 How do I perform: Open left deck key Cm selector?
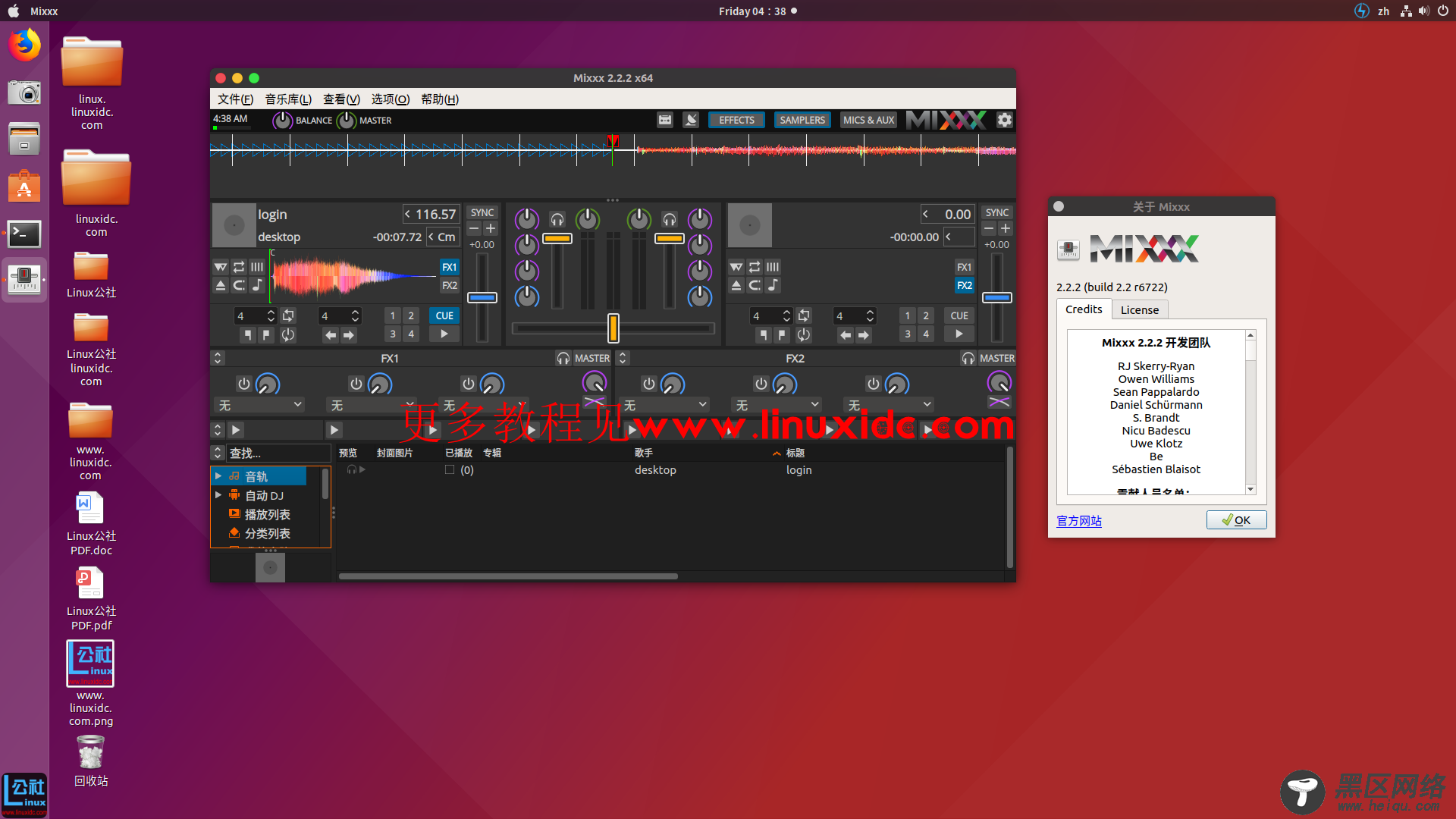coord(443,237)
